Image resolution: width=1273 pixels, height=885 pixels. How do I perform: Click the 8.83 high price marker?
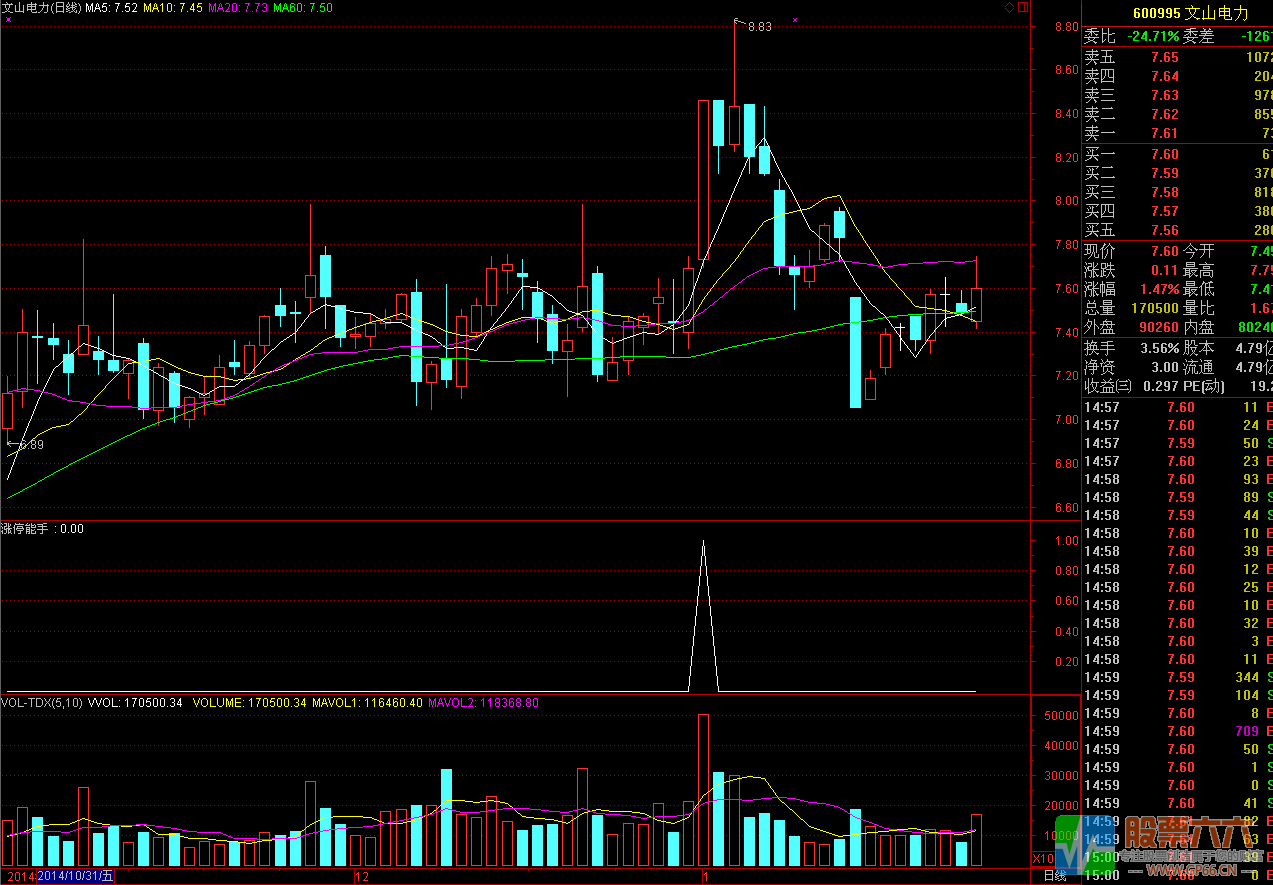click(x=758, y=27)
